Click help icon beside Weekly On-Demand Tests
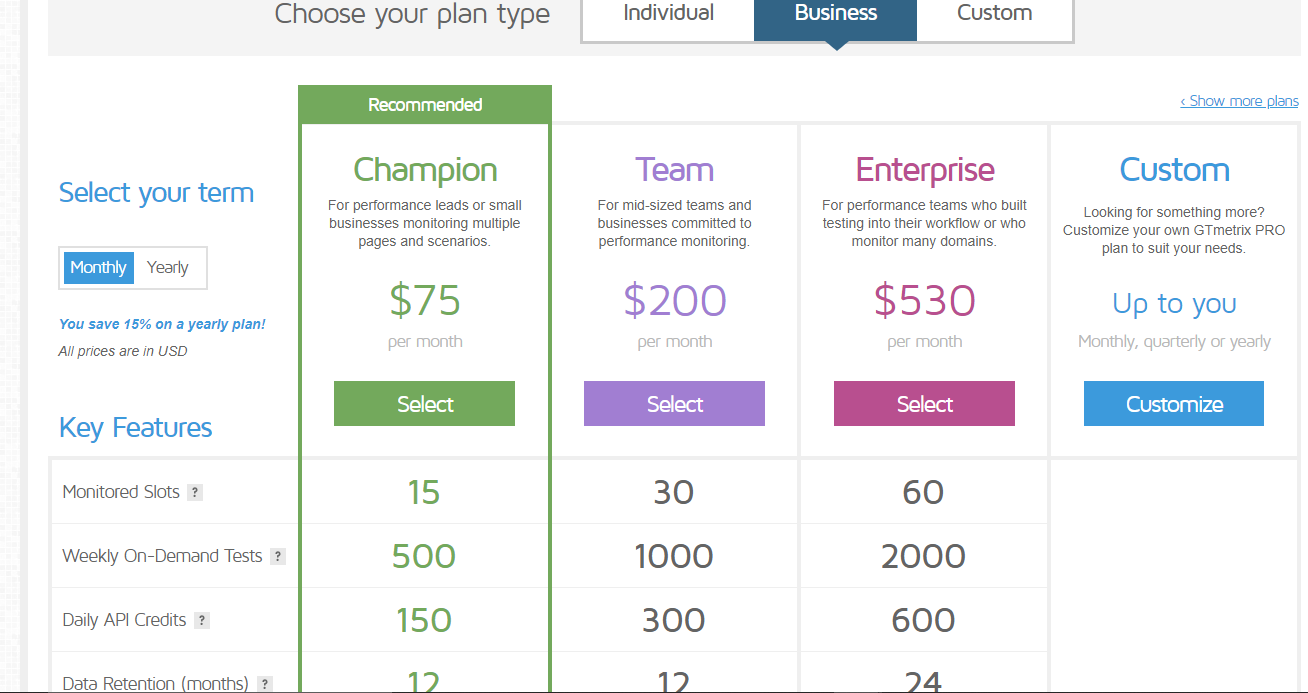 pyautogui.click(x=278, y=556)
